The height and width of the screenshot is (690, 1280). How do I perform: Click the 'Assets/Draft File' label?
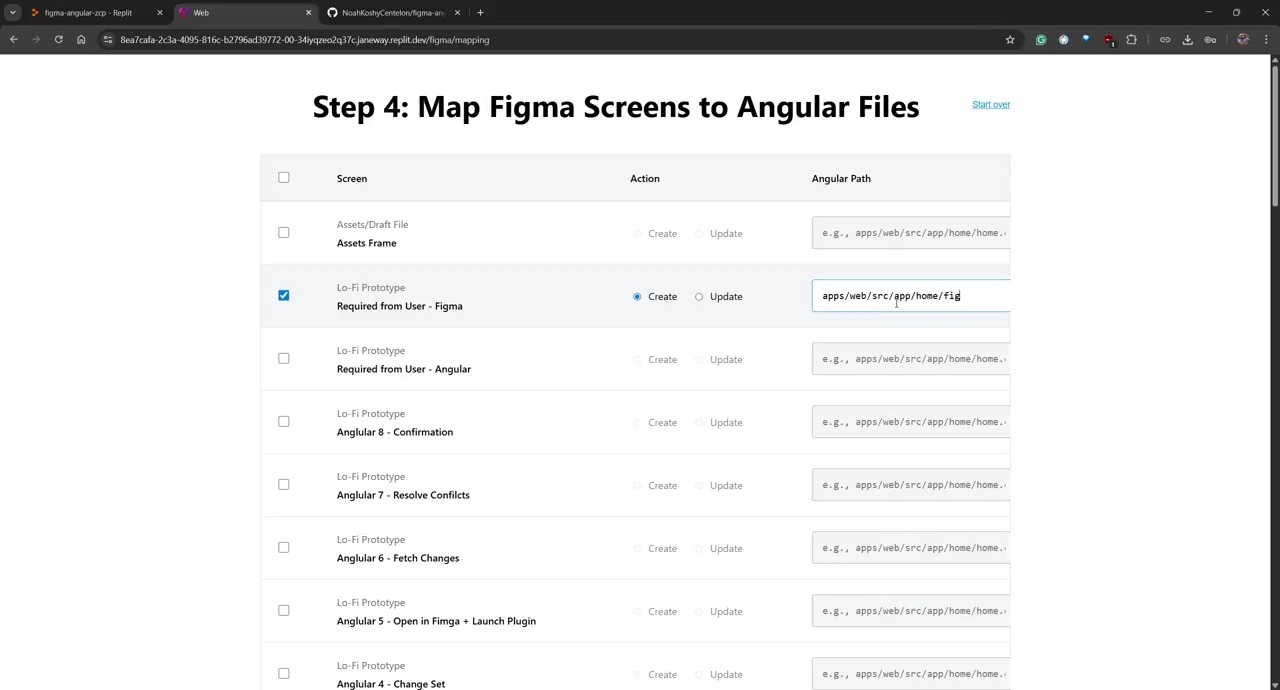pyautogui.click(x=372, y=225)
